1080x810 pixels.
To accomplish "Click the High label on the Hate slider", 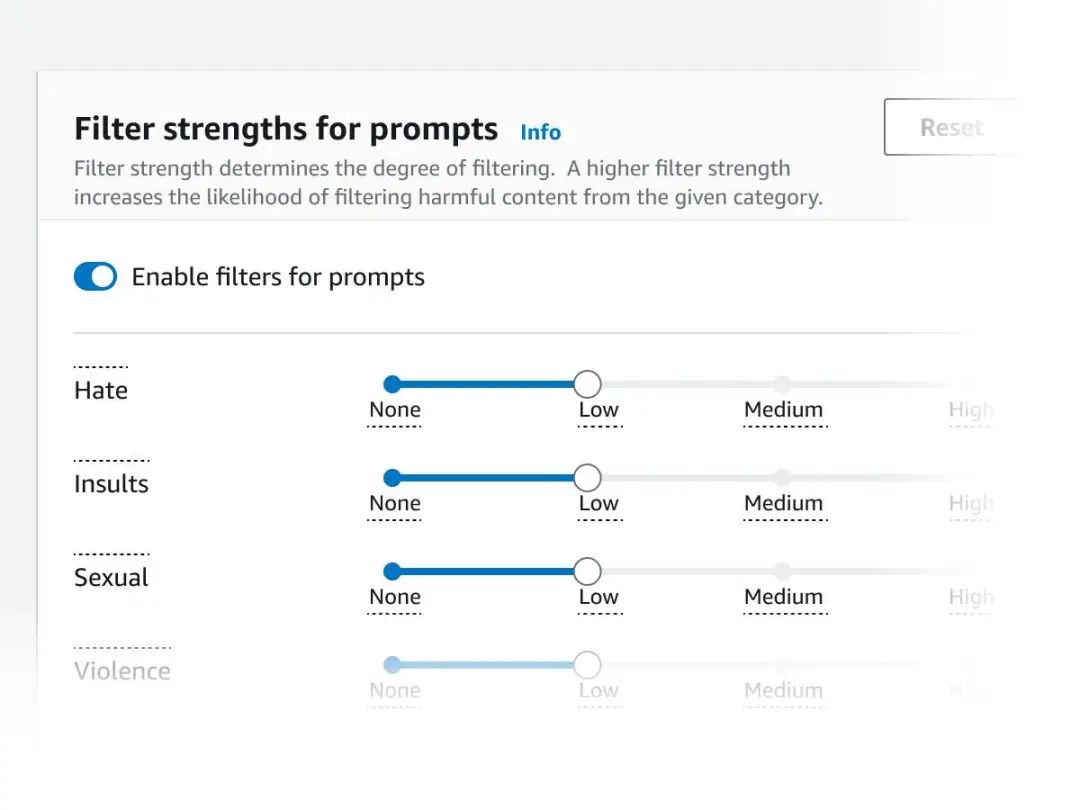I will [970, 410].
